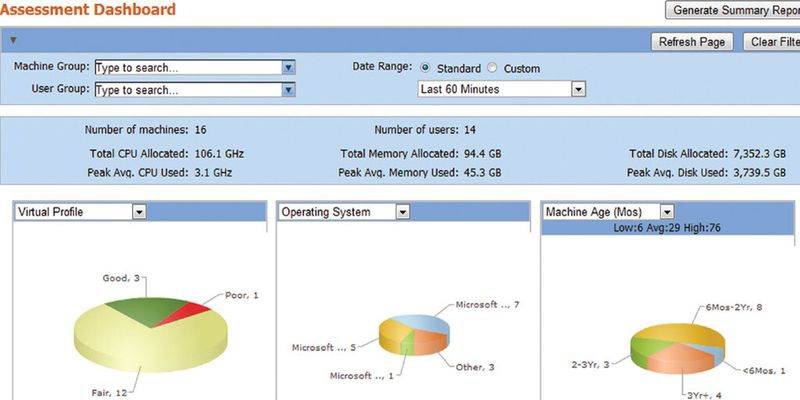Focus the User Group search field
This screenshot has width=800, height=400.
[x=188, y=90]
